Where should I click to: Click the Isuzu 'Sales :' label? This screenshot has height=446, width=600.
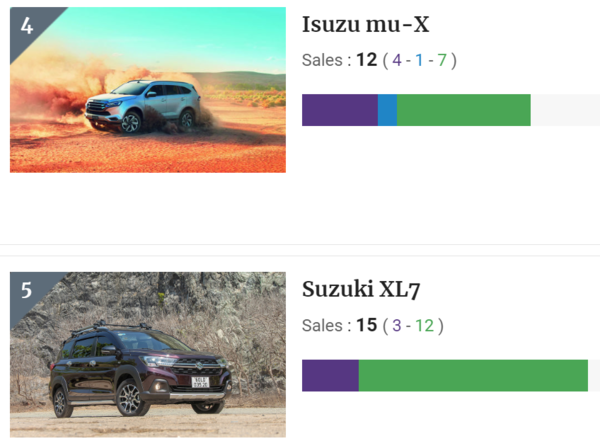click(326, 60)
